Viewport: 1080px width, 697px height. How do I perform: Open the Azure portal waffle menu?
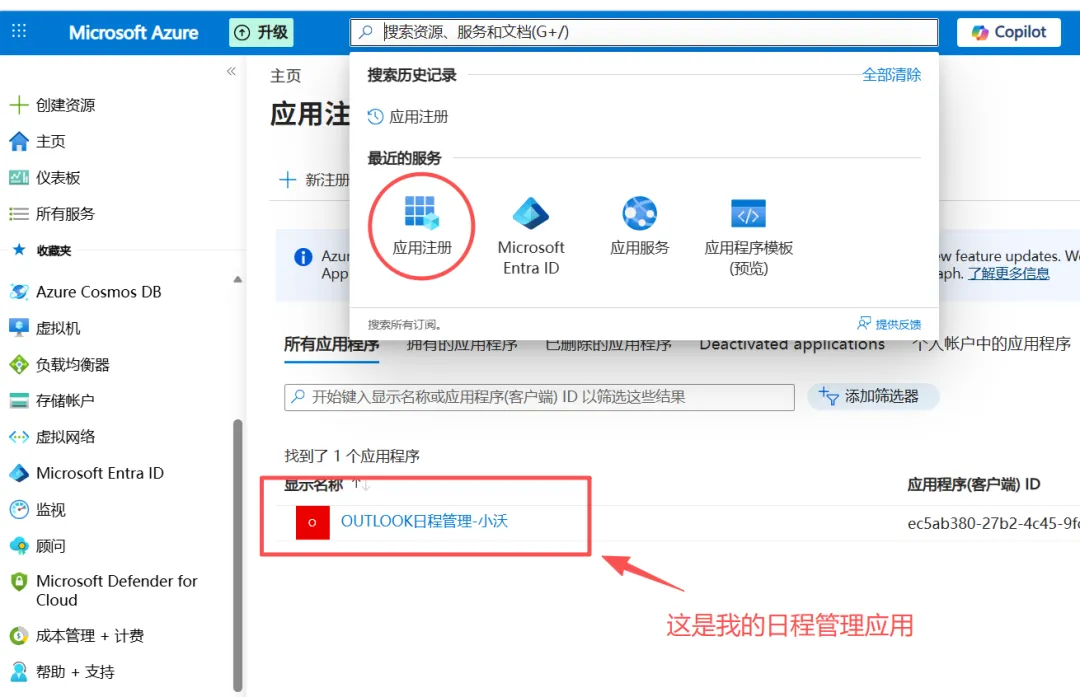click(19, 32)
